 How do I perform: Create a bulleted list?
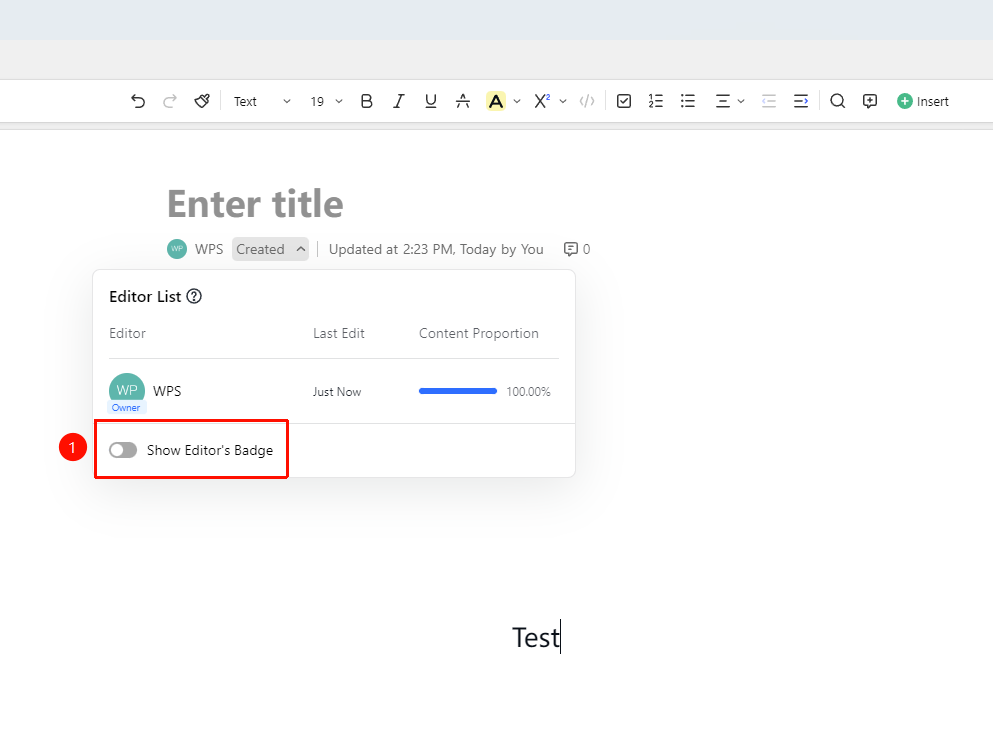tap(688, 101)
